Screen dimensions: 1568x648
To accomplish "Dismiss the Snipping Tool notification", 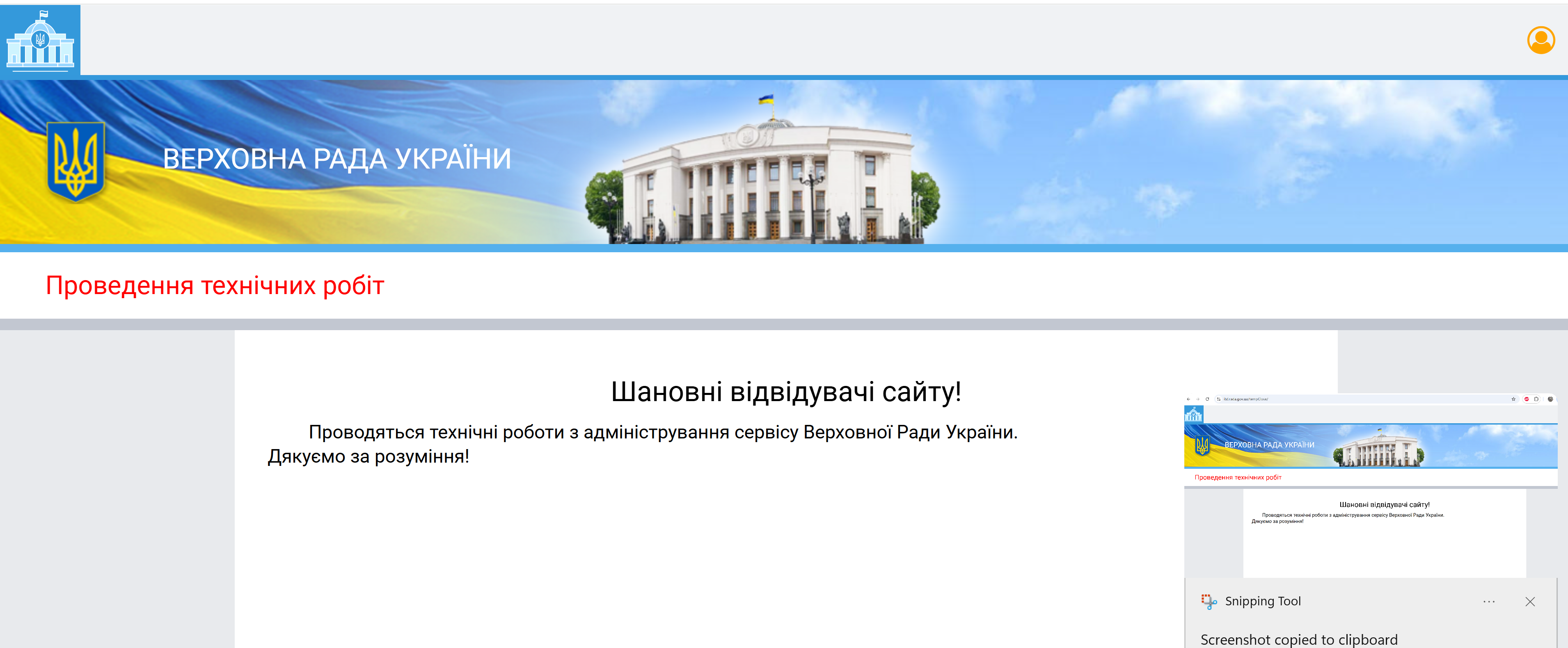I will coord(1530,601).
